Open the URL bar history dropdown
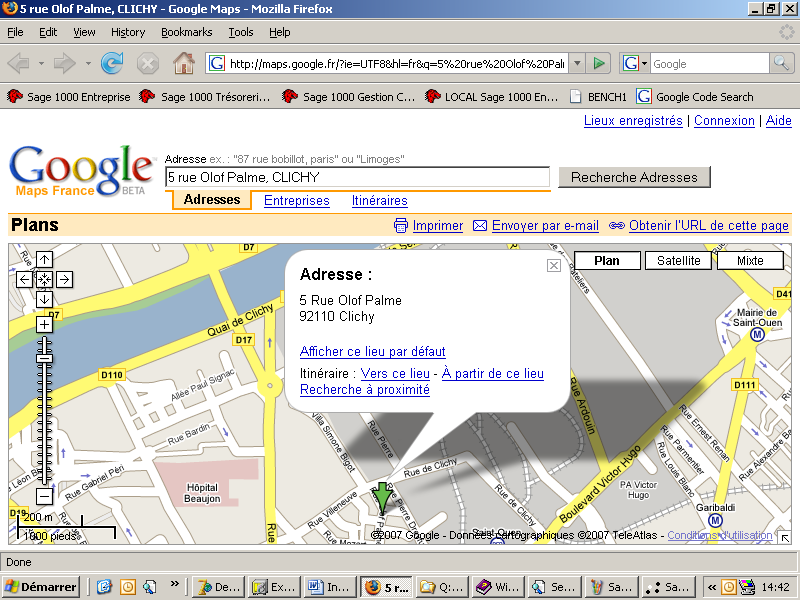The width and height of the screenshot is (800, 600). pyautogui.click(x=577, y=64)
